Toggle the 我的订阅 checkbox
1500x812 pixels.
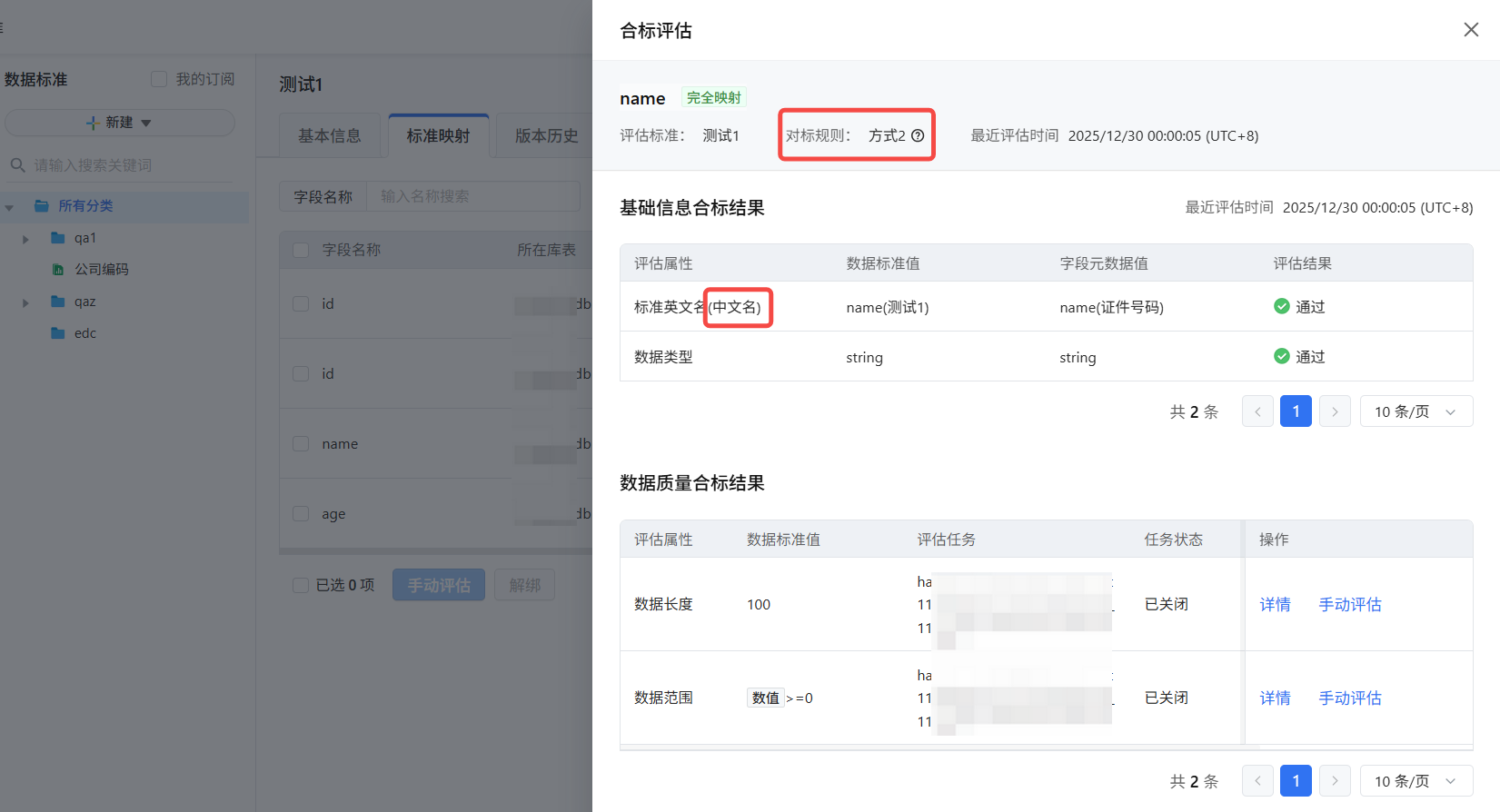(159, 79)
